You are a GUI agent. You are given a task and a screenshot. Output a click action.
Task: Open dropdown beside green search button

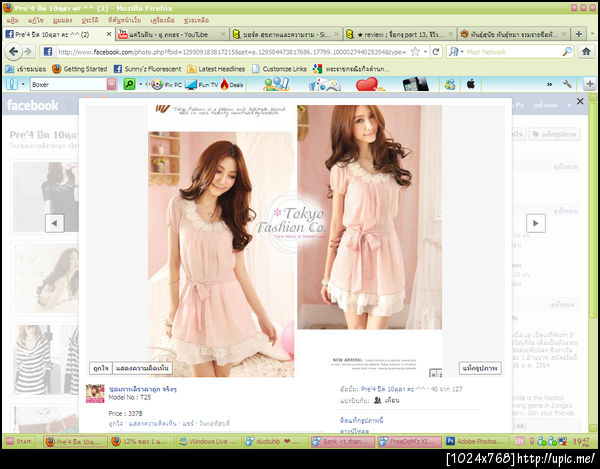click(140, 84)
